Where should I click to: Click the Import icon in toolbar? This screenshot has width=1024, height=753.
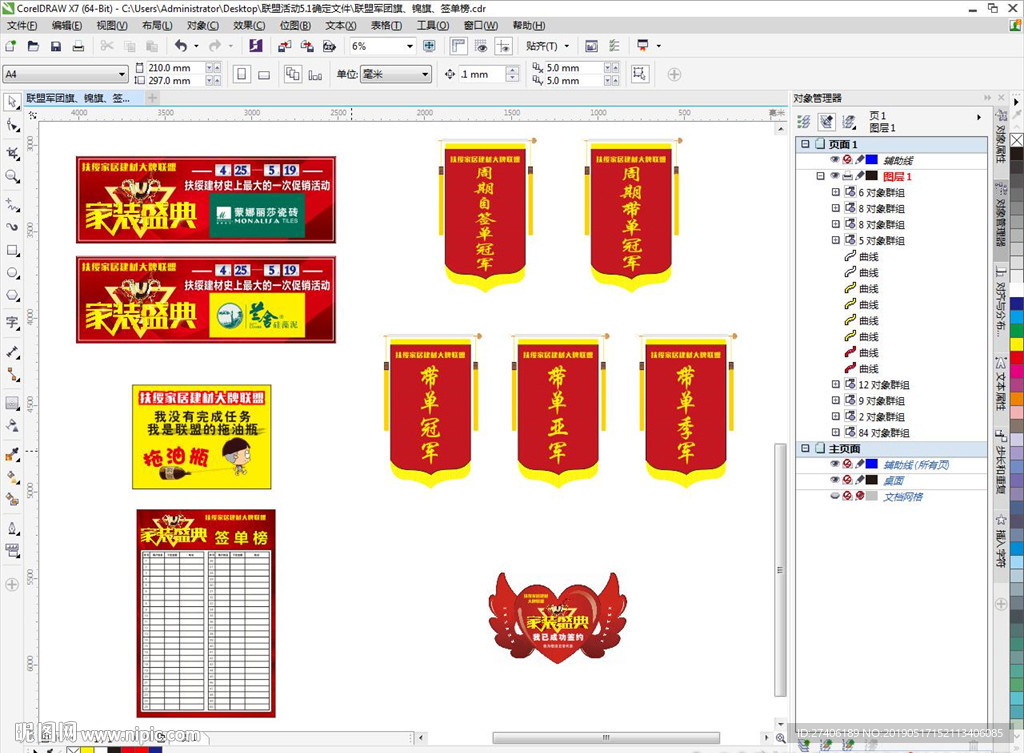[284, 46]
